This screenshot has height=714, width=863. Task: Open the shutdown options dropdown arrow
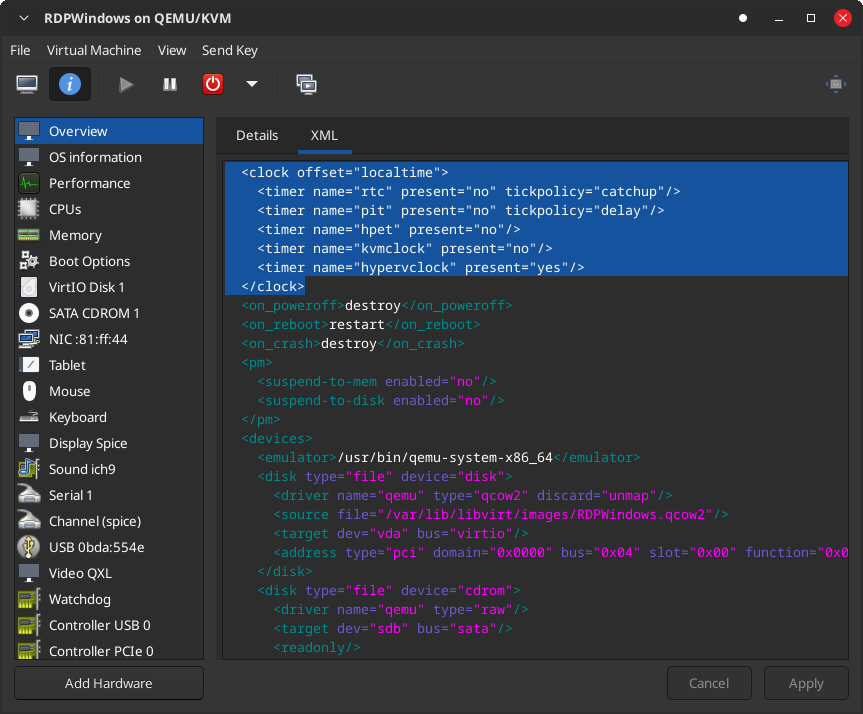(x=252, y=84)
